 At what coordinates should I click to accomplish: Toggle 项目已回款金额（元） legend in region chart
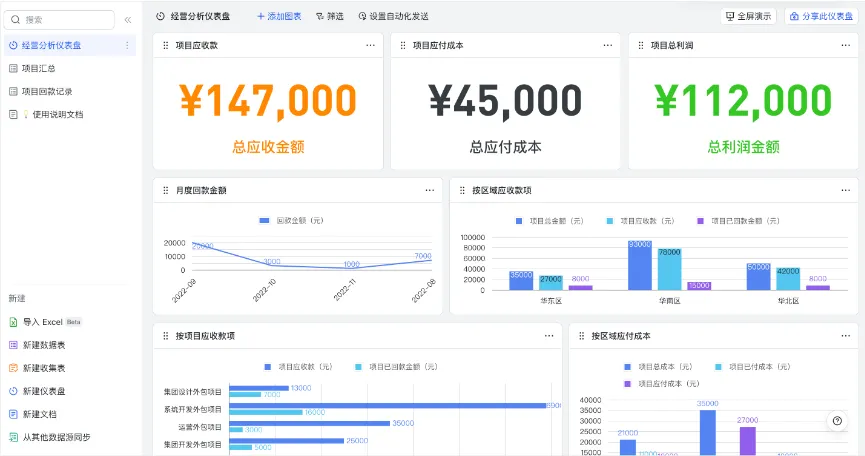point(738,221)
